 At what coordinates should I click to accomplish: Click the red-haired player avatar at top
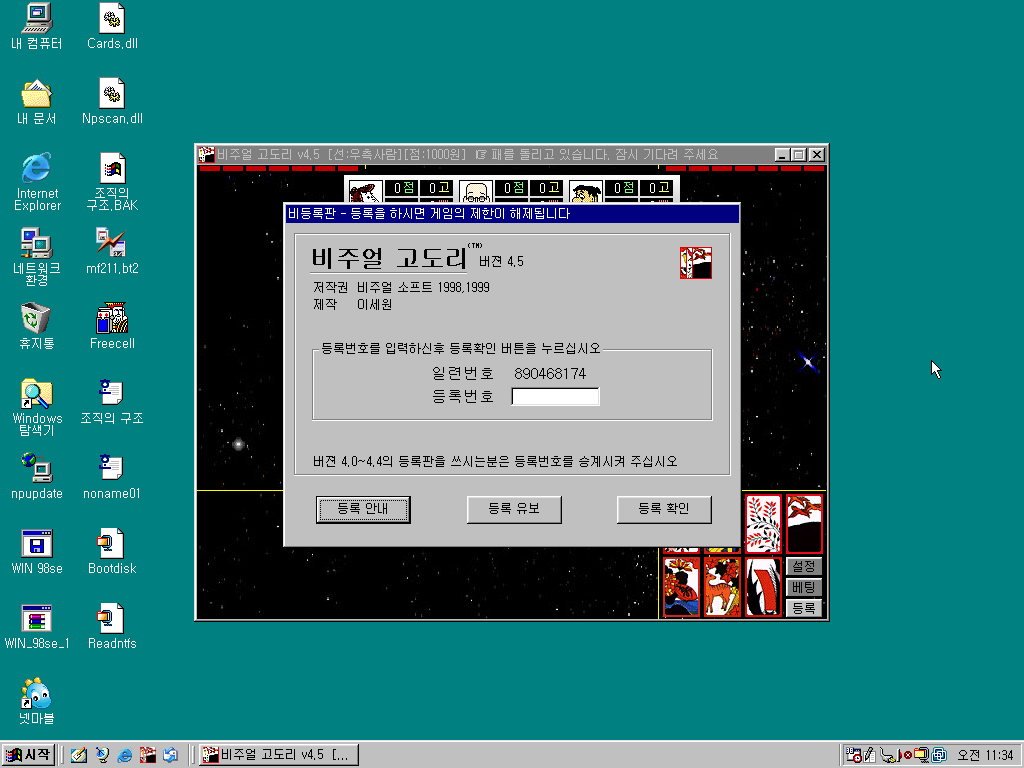[364, 191]
